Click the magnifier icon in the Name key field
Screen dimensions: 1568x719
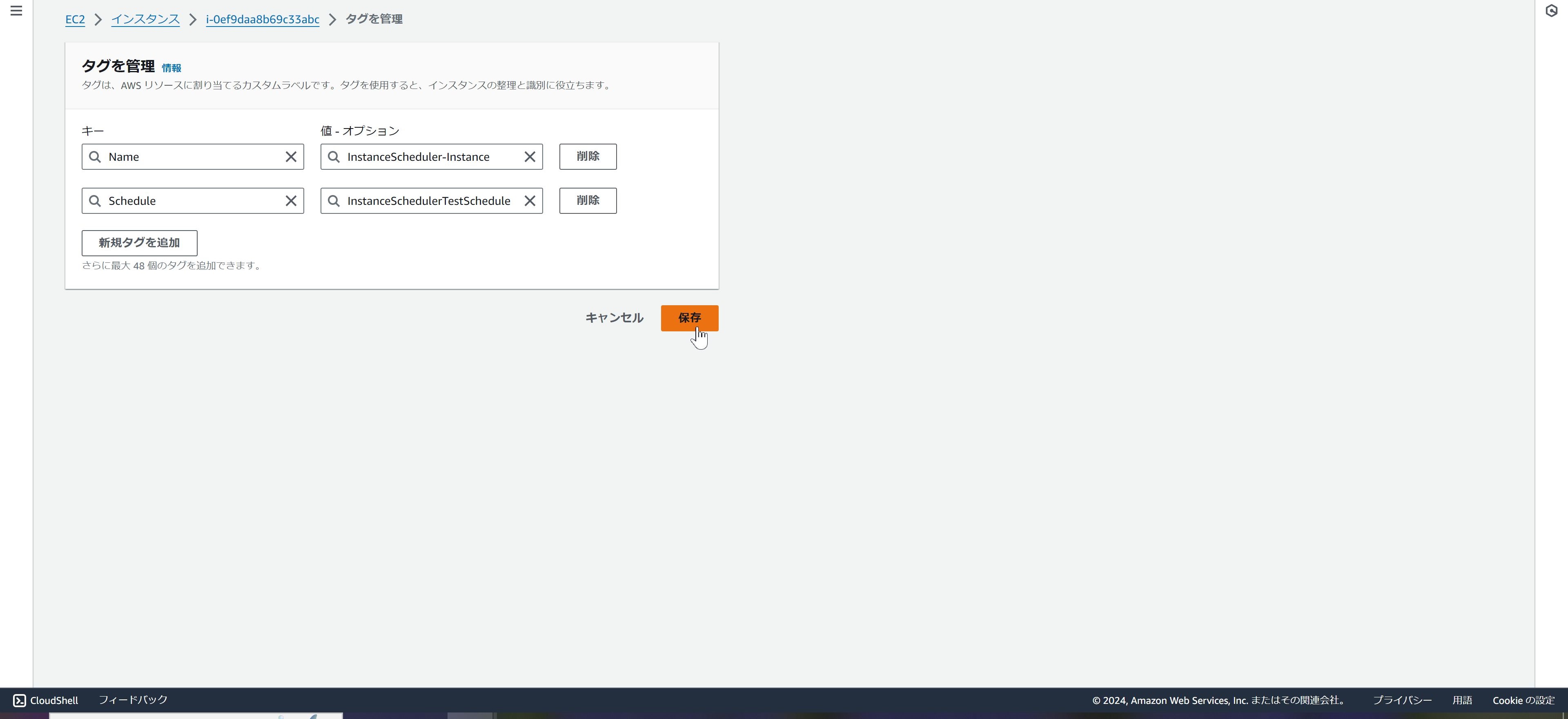pos(95,156)
